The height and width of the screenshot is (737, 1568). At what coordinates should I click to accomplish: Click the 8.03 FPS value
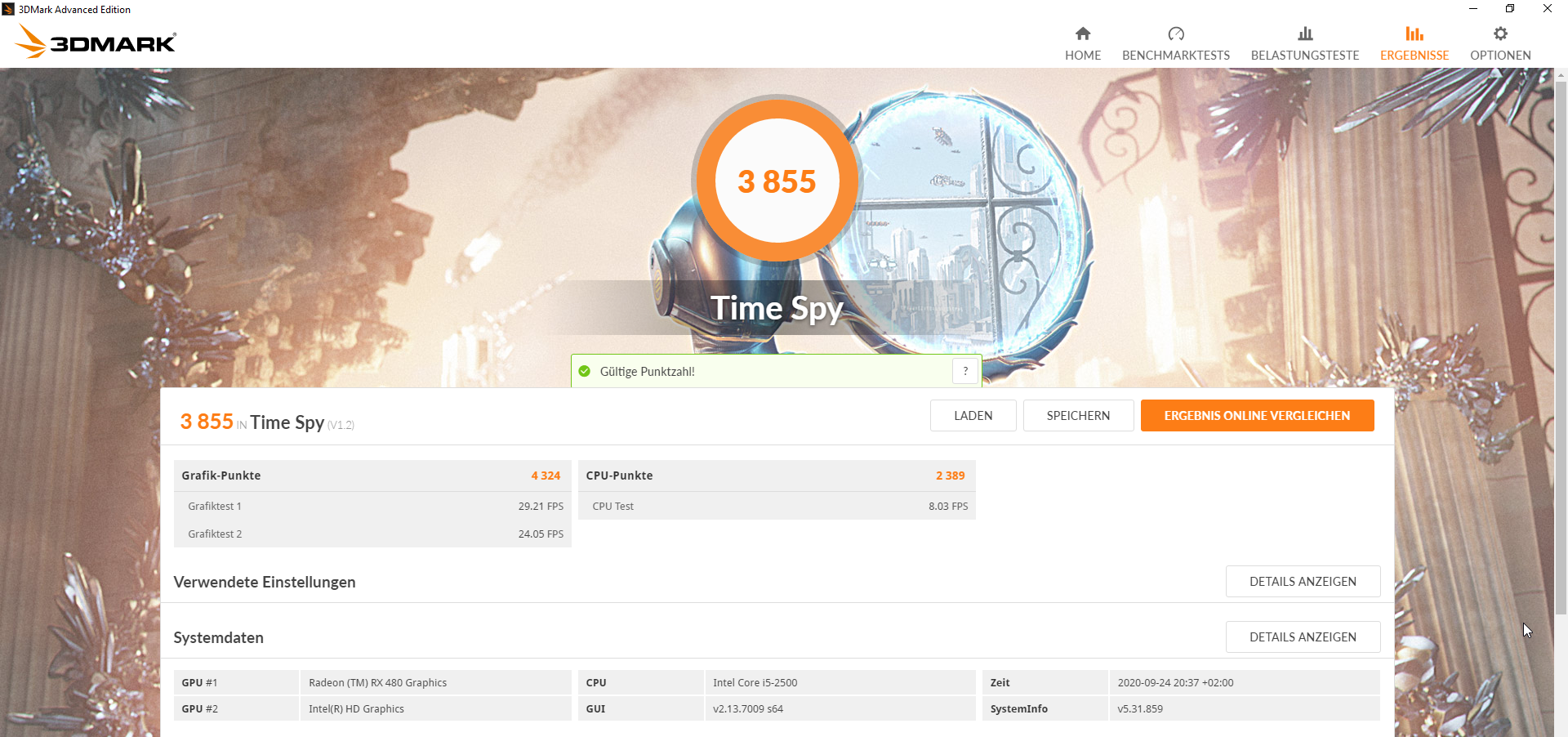948,506
